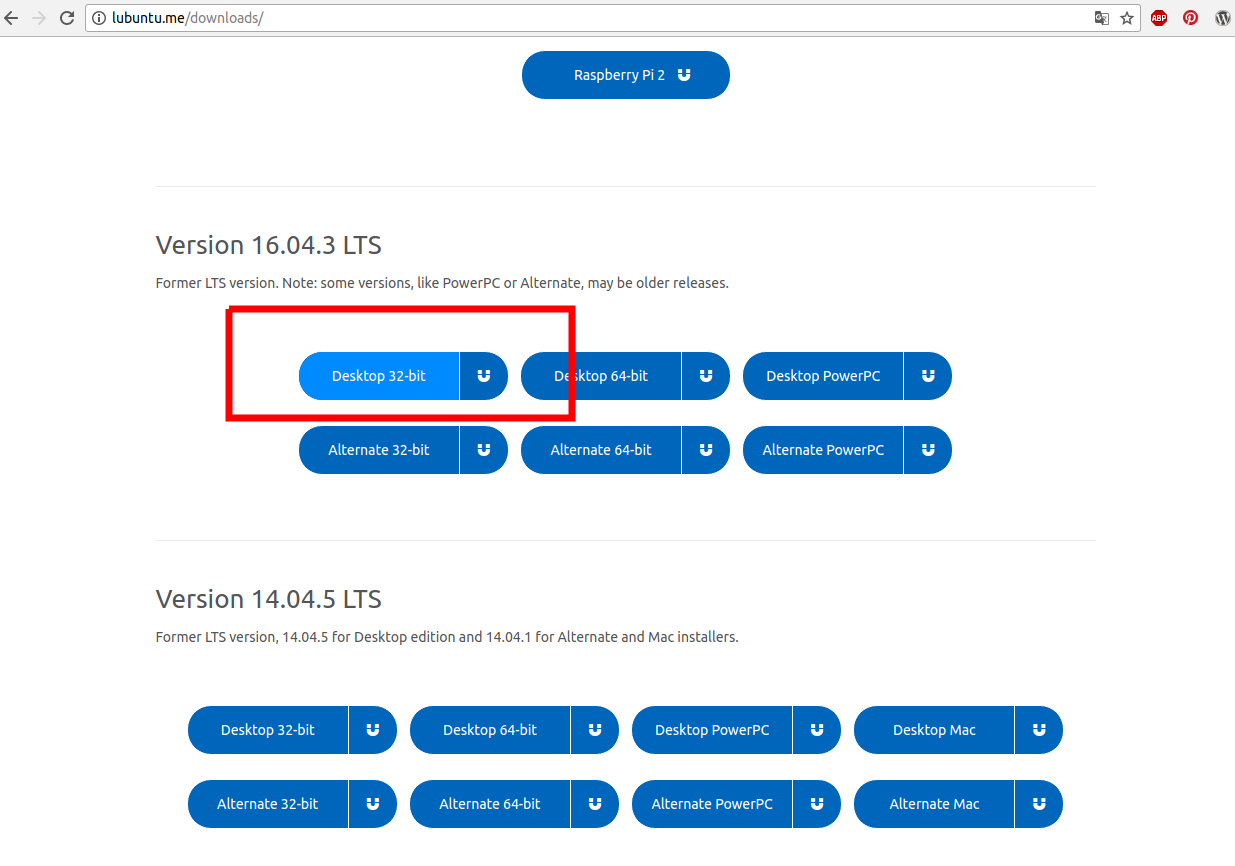The width and height of the screenshot is (1235, 866).
Task: Get torrent magnet for 16.04.3 Alternate 32-bit
Action: coord(484,450)
